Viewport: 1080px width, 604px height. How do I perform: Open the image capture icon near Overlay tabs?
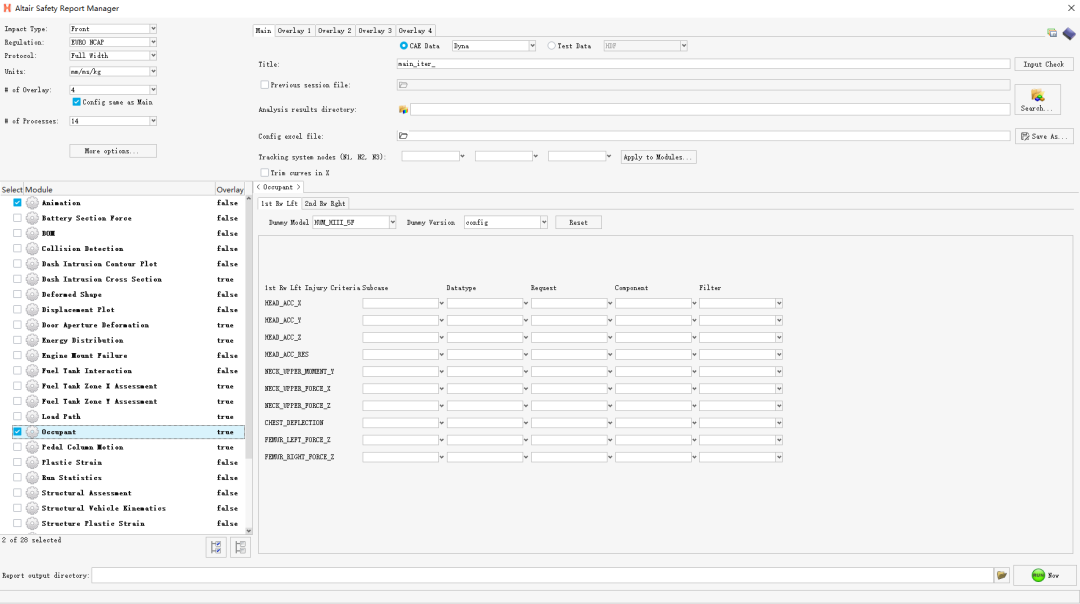1051,32
